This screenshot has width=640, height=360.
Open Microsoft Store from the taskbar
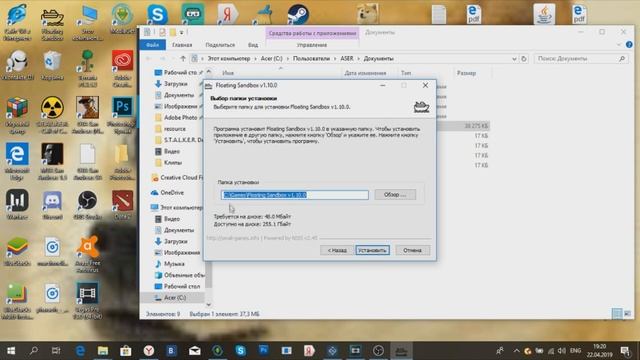click(126, 351)
